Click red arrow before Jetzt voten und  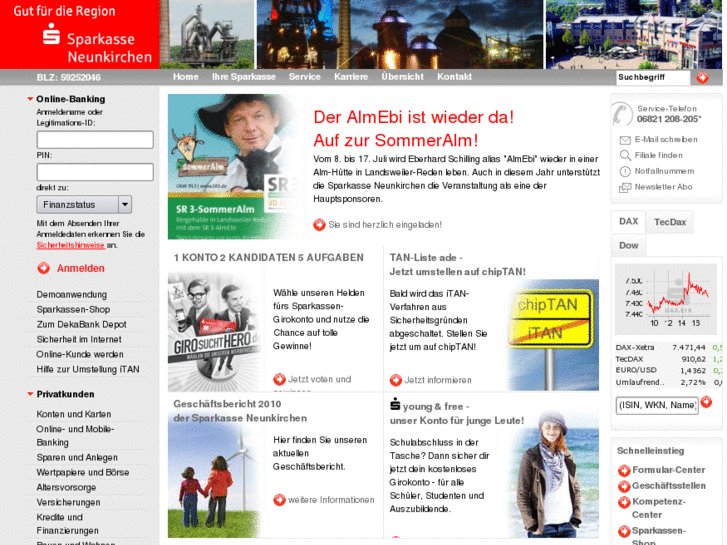click(279, 379)
